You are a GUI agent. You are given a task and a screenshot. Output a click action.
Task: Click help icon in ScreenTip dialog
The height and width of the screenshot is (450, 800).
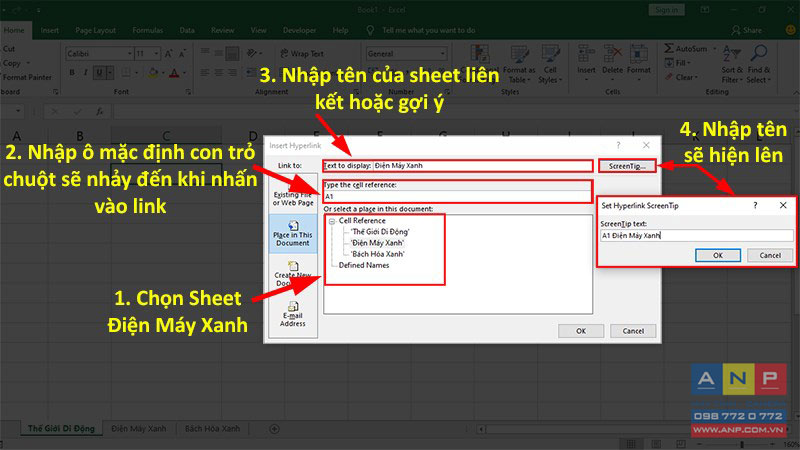point(755,205)
